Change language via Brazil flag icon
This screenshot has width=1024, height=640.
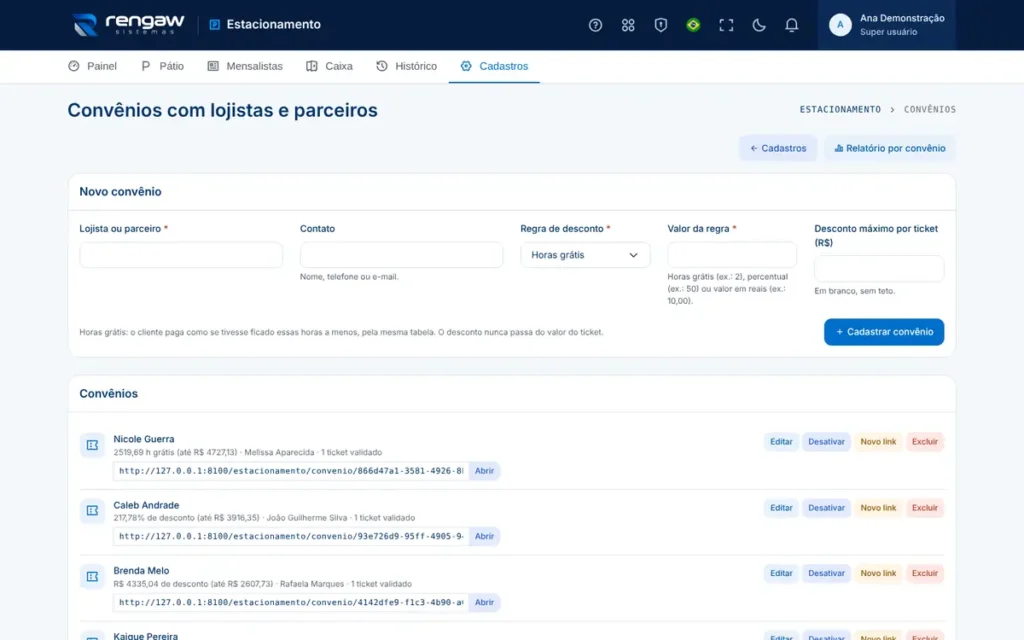click(693, 25)
